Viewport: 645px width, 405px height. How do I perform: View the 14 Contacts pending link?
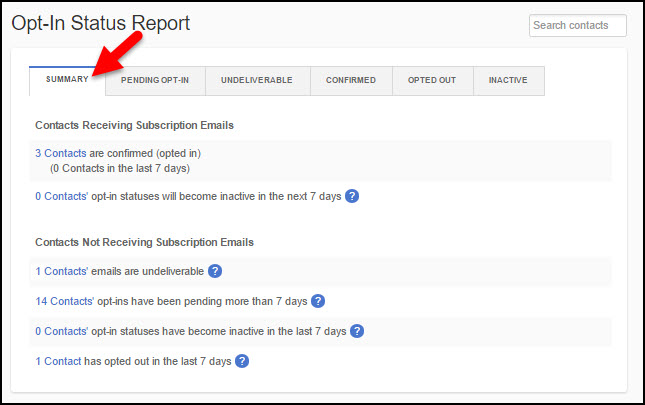click(x=63, y=301)
